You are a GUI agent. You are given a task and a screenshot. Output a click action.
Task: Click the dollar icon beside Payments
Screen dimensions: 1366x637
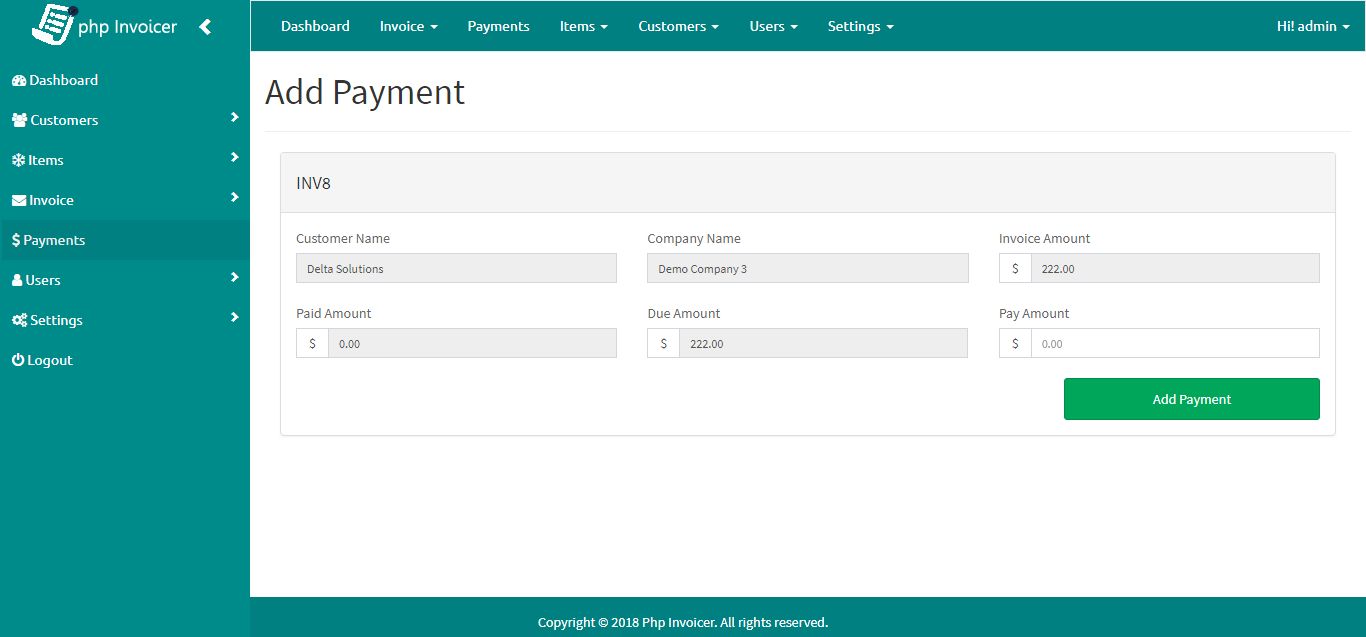16,240
